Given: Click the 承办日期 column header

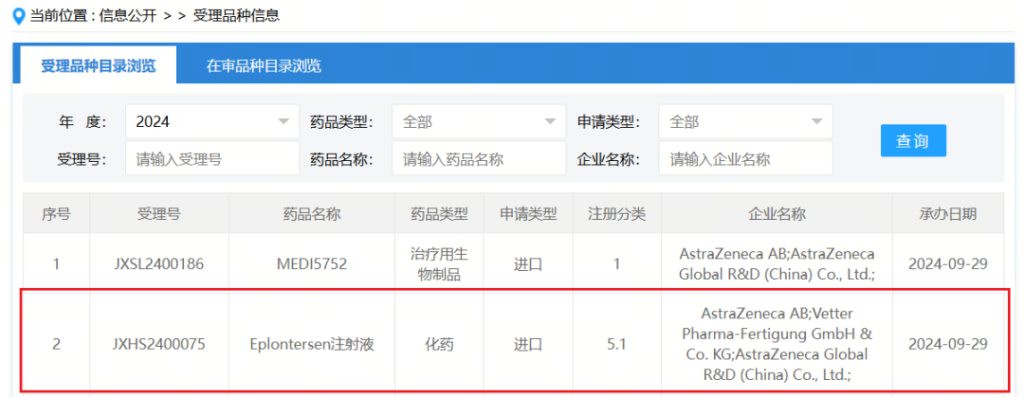Looking at the screenshot, I should (x=948, y=214).
